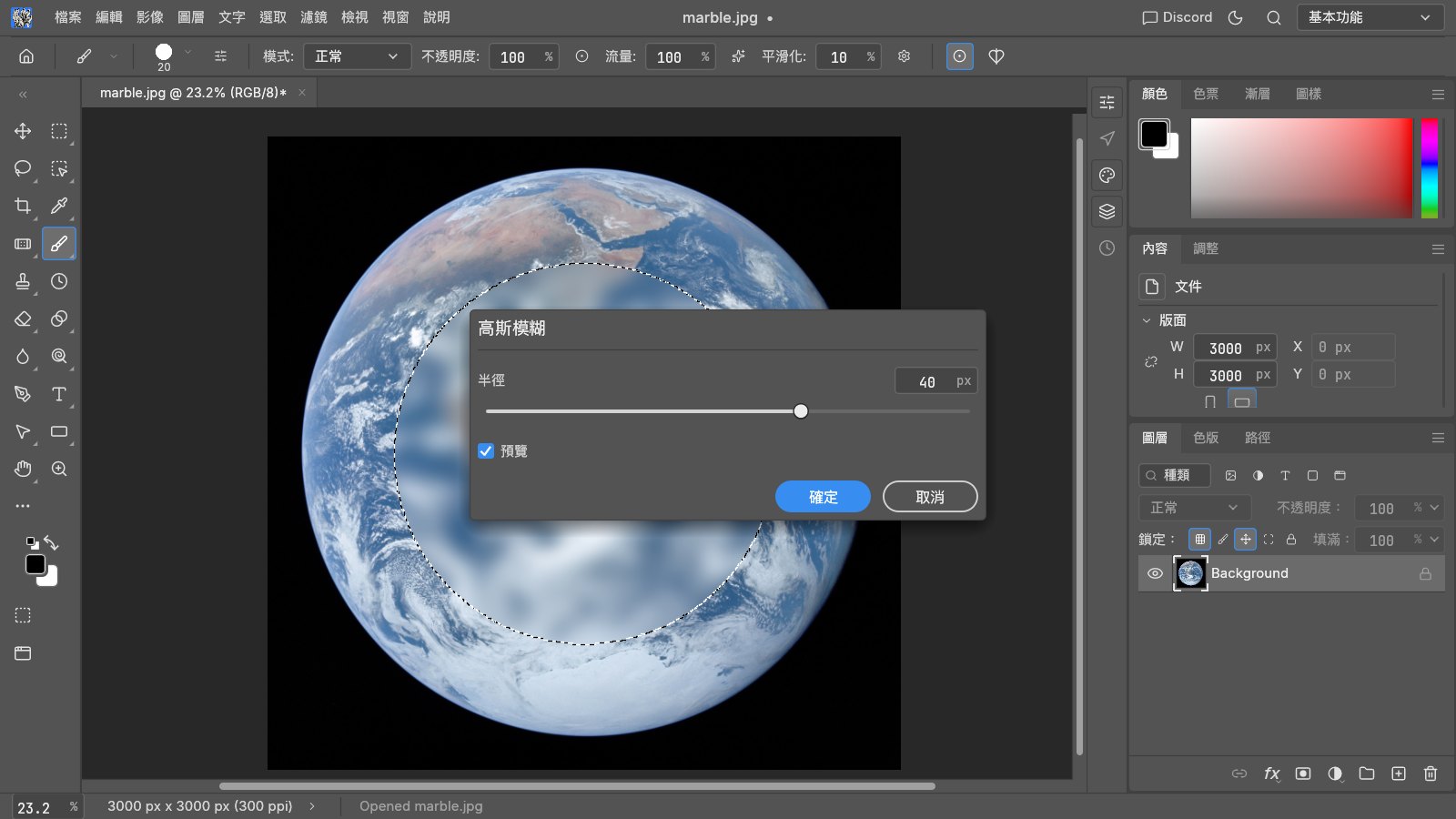Switch to the 路徑 tab
The width and height of the screenshot is (1456, 819).
tap(1258, 438)
